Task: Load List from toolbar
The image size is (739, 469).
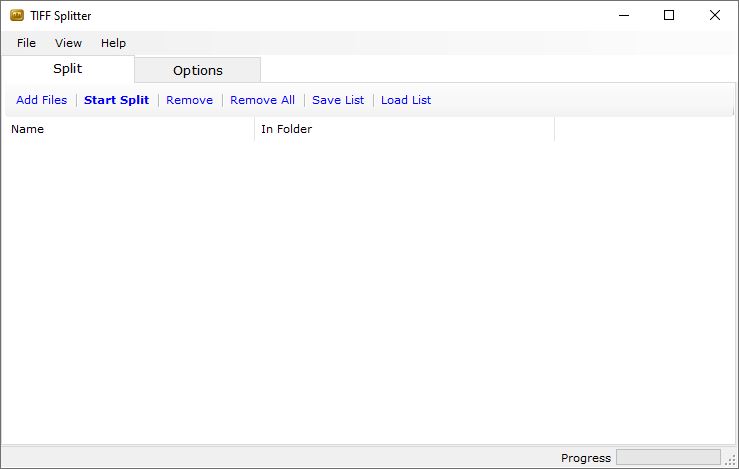Action: pyautogui.click(x=406, y=100)
